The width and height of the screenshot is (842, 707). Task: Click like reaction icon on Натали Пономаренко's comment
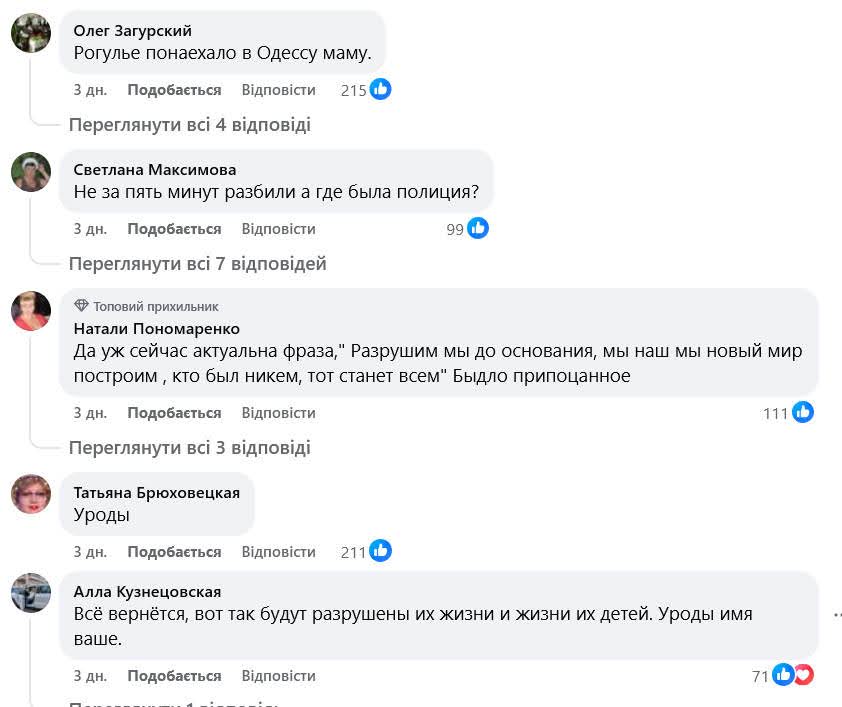pyautogui.click(x=803, y=412)
